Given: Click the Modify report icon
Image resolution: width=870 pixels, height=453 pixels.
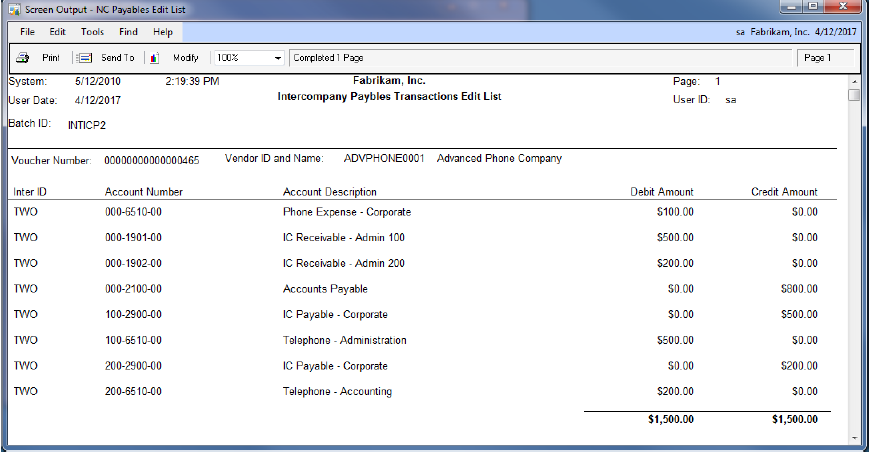Looking at the screenshot, I should (x=155, y=58).
